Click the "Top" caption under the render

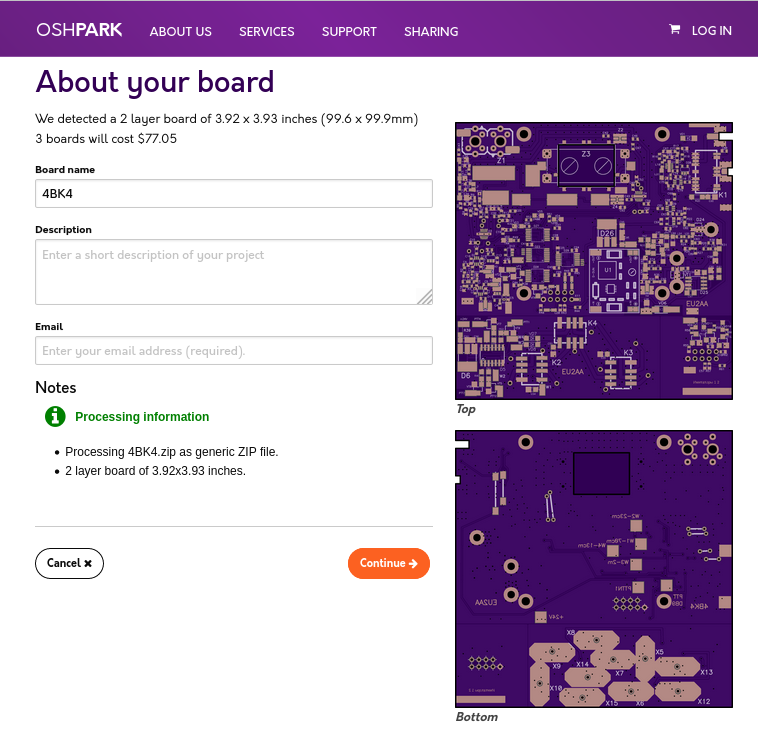(x=465, y=409)
